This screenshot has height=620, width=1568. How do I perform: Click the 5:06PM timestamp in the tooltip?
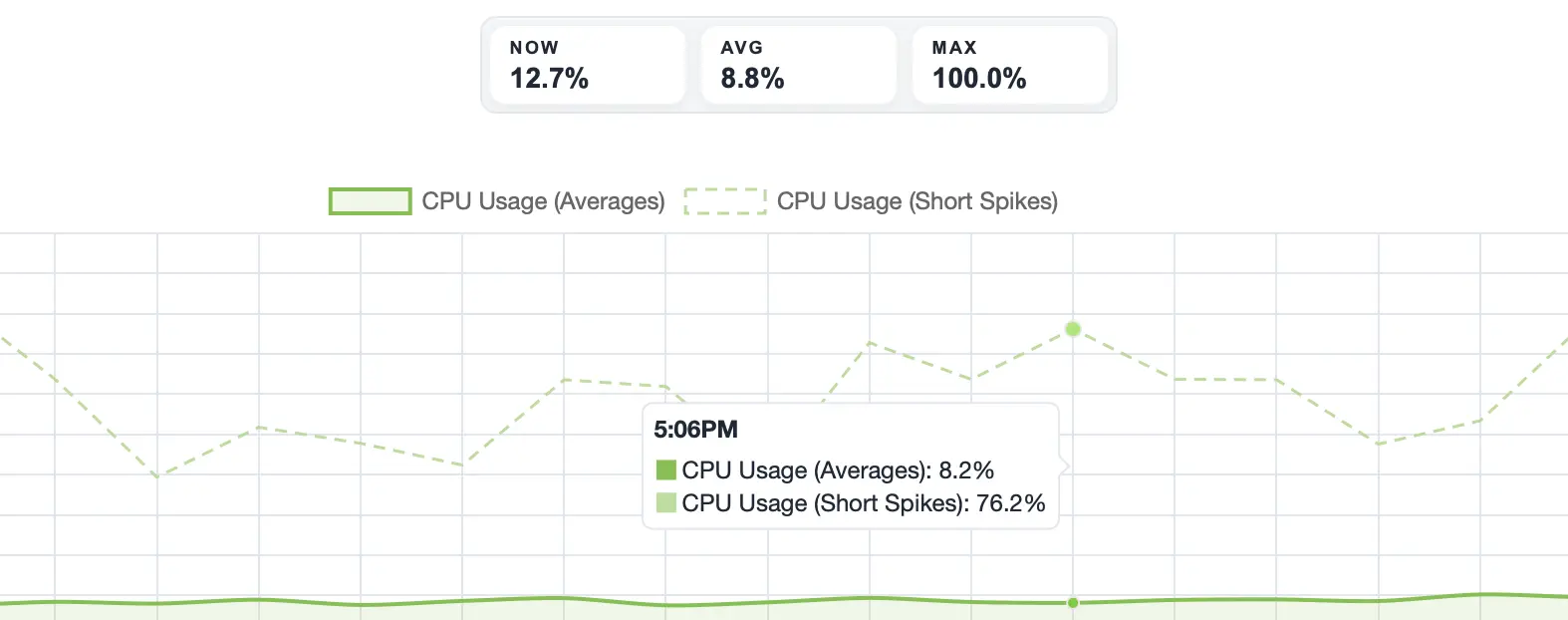695,429
